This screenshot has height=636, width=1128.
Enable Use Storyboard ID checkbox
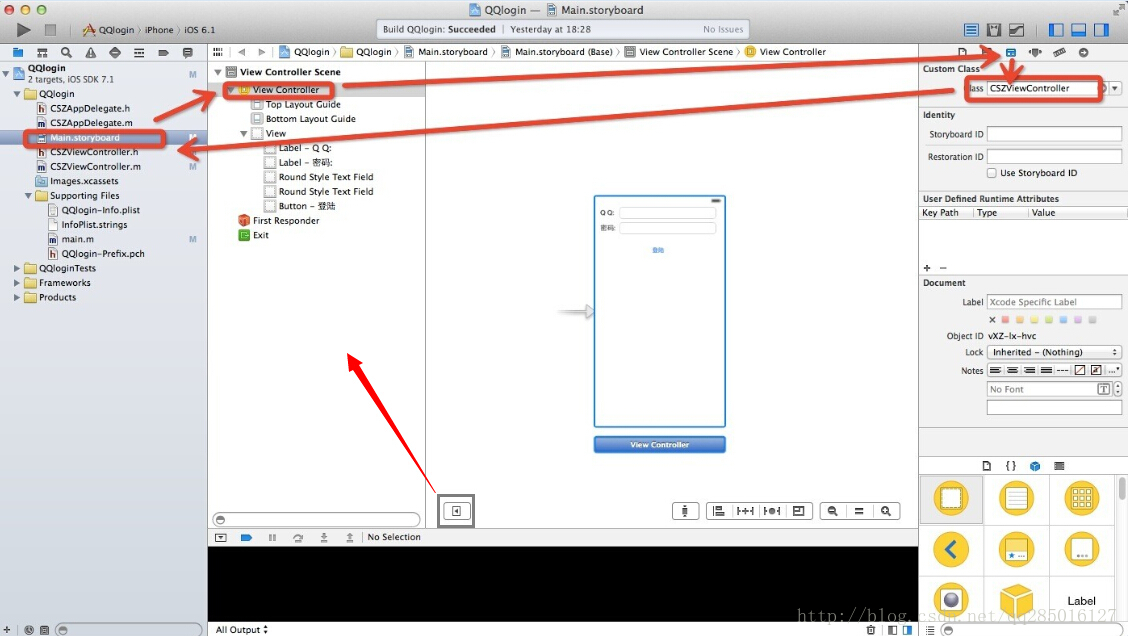[x=992, y=173]
